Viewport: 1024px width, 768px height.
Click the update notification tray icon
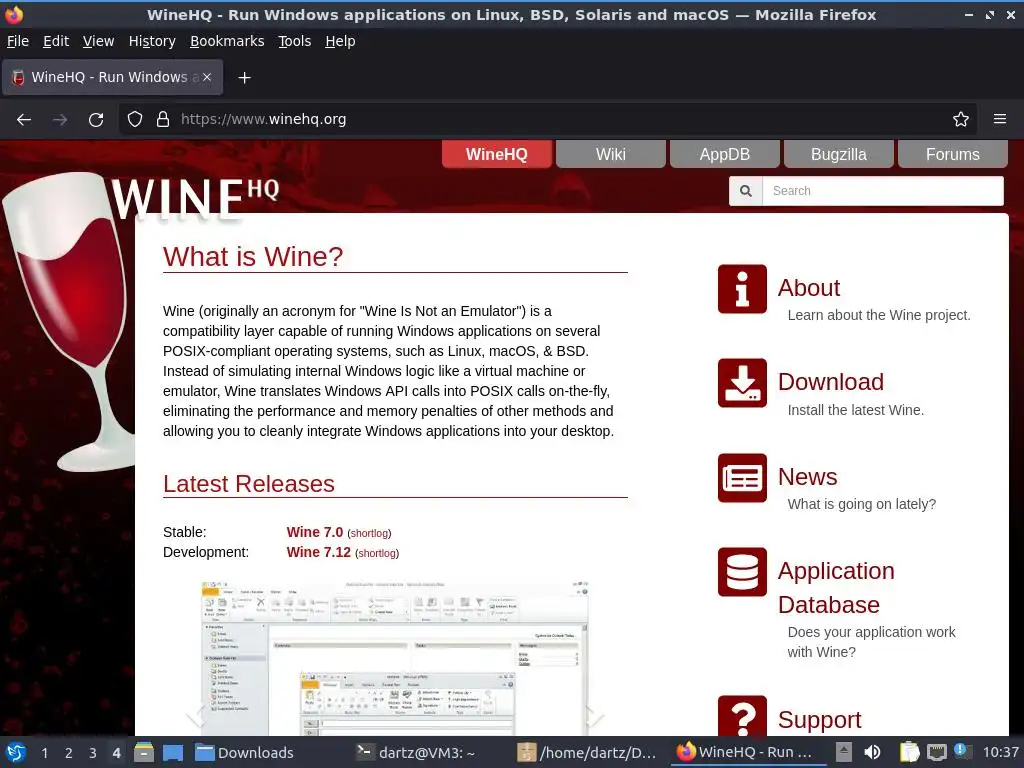pos(961,750)
